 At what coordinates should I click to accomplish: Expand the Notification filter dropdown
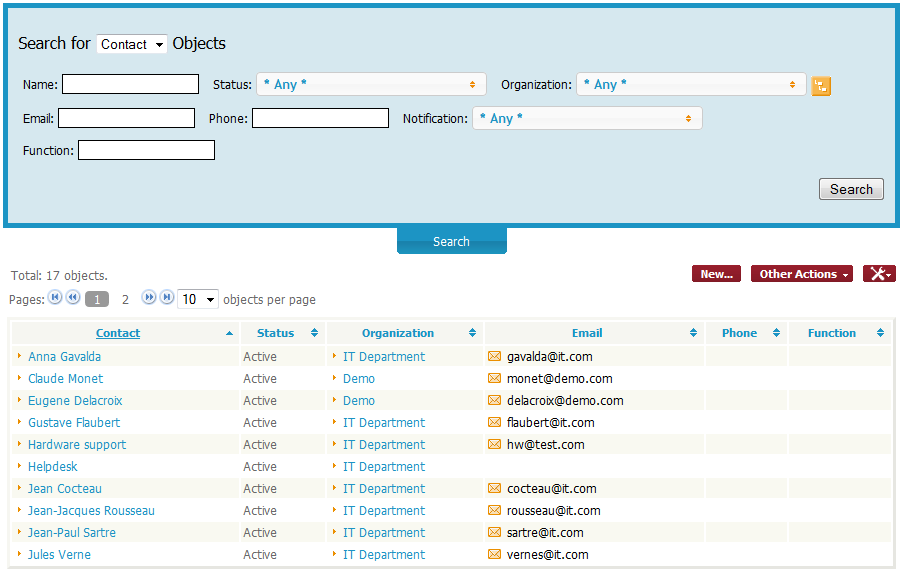(587, 119)
